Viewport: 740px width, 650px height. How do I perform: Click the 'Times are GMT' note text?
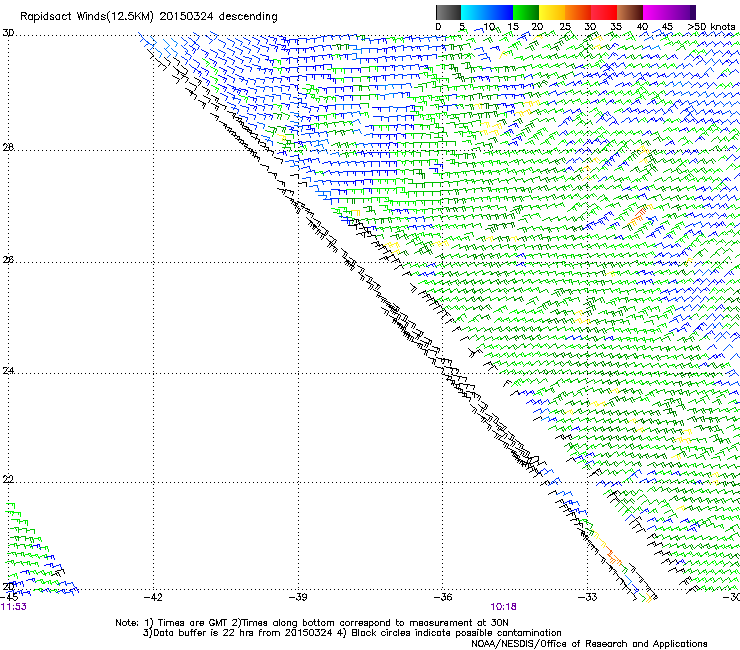pos(192,623)
